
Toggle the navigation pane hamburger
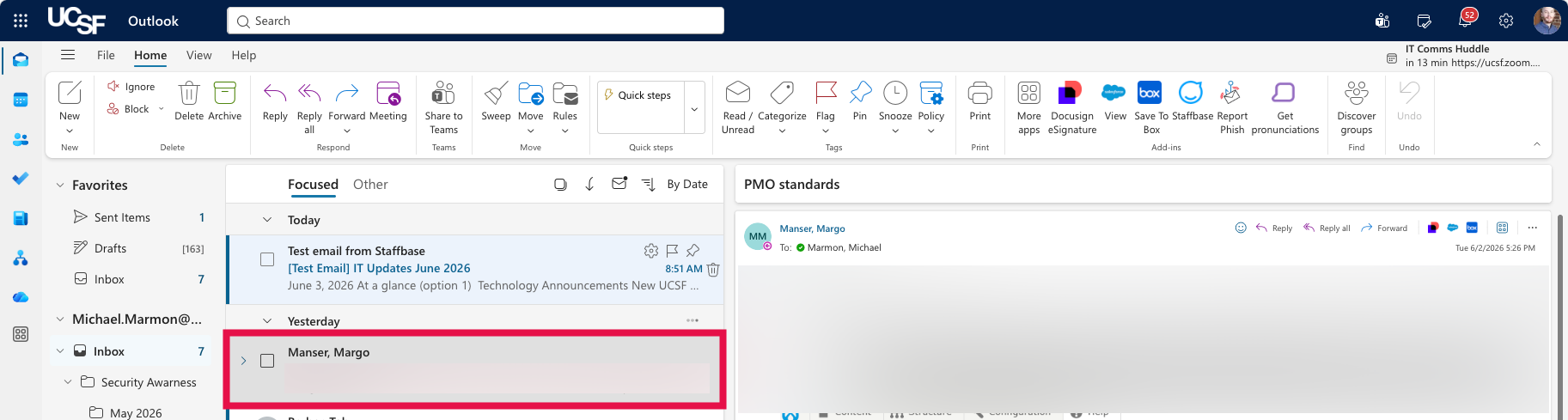point(68,55)
